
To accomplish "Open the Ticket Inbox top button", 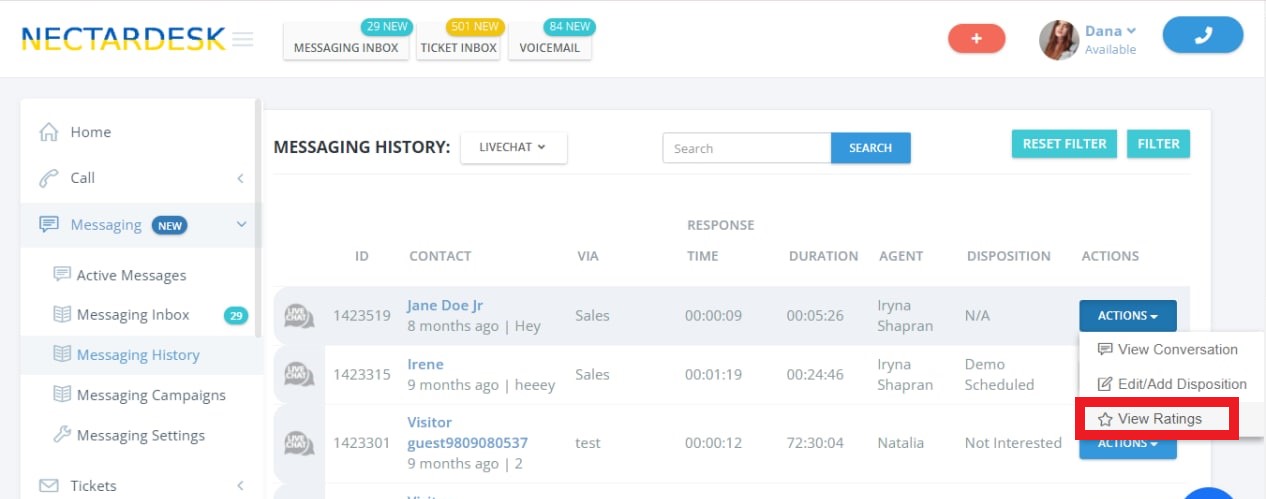I will pos(459,47).
